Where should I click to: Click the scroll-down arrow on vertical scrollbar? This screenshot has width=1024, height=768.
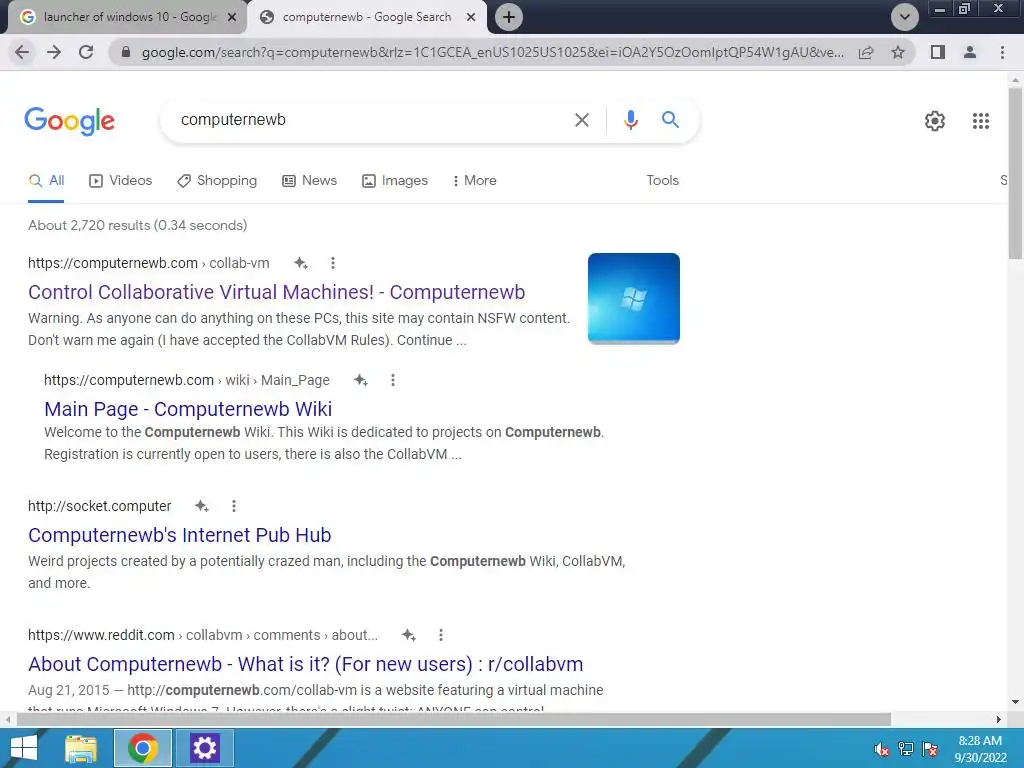1015,703
